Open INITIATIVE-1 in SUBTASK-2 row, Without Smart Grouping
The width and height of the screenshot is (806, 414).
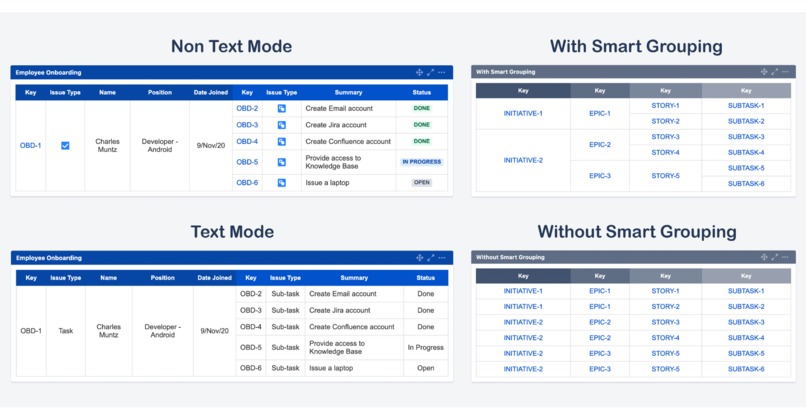523,307
